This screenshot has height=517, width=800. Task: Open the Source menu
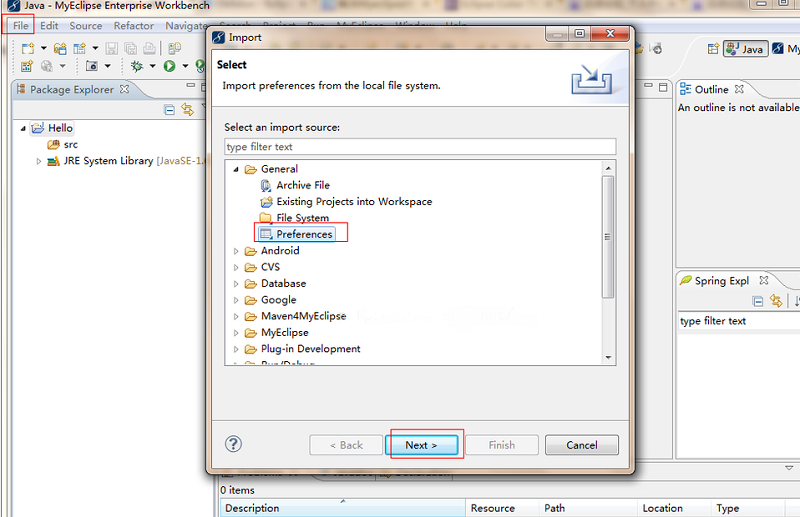pyautogui.click(x=86, y=26)
